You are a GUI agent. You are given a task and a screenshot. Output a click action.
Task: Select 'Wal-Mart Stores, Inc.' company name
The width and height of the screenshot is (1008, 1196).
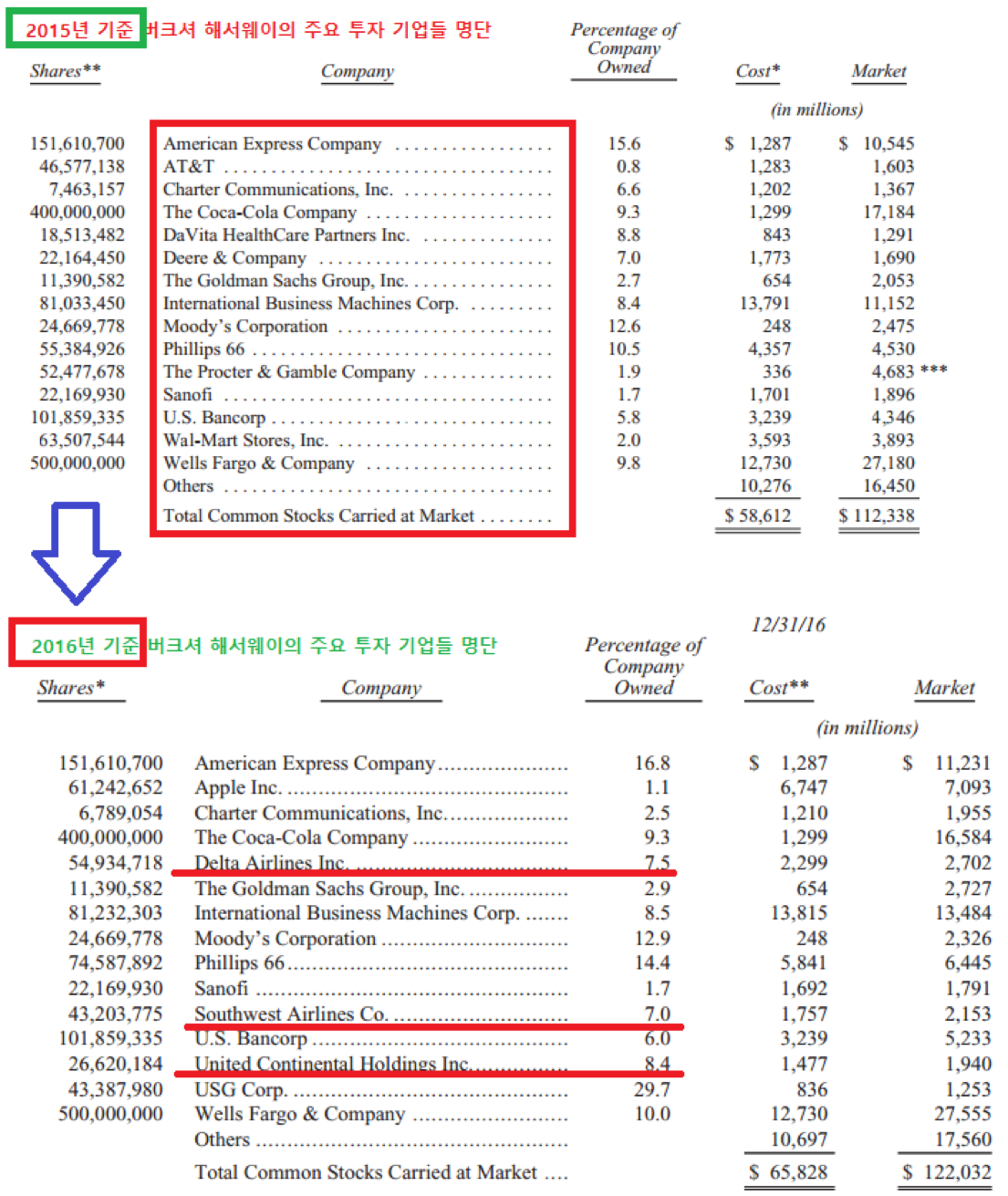tap(244, 441)
